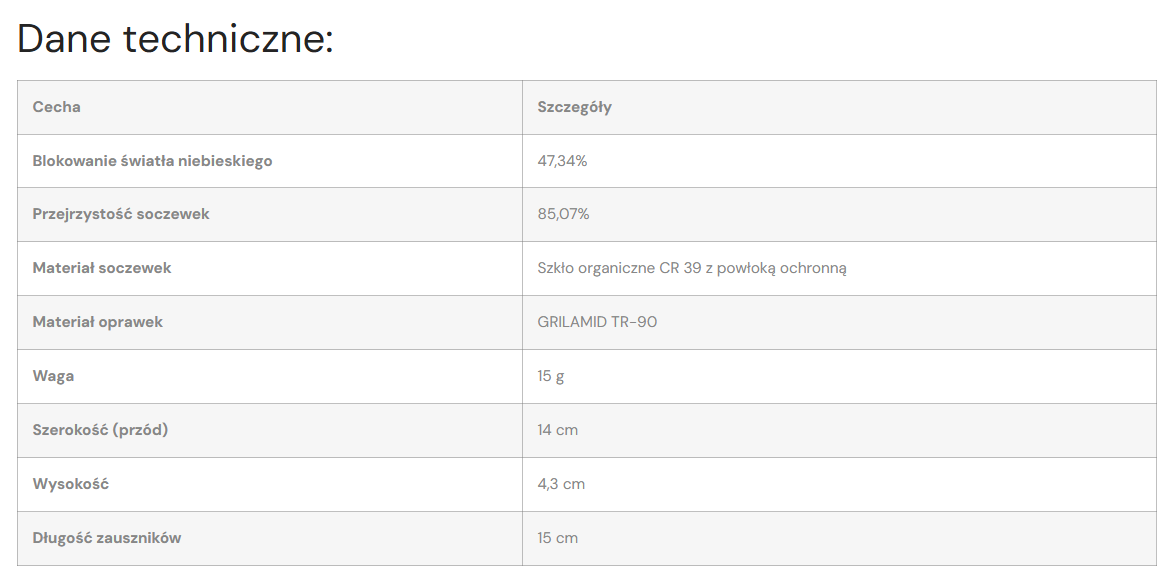Select the 'Szerokość (przód)' label
This screenshot has width=1175, height=582.
pos(100,430)
